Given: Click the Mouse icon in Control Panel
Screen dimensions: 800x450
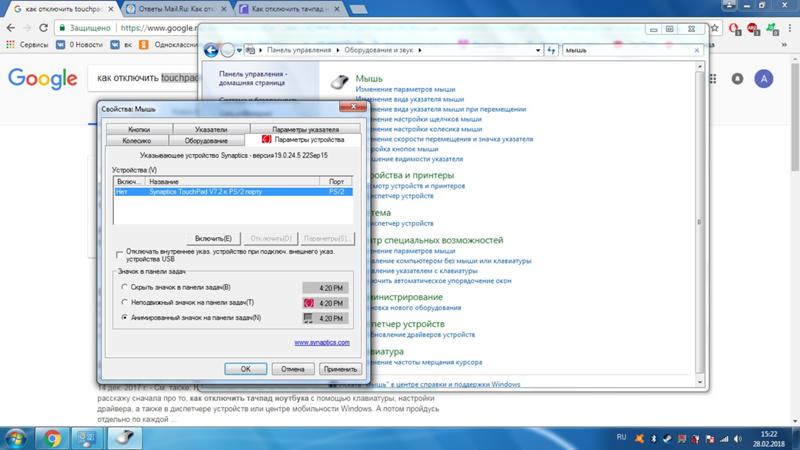Looking at the screenshot, I should pos(339,81).
